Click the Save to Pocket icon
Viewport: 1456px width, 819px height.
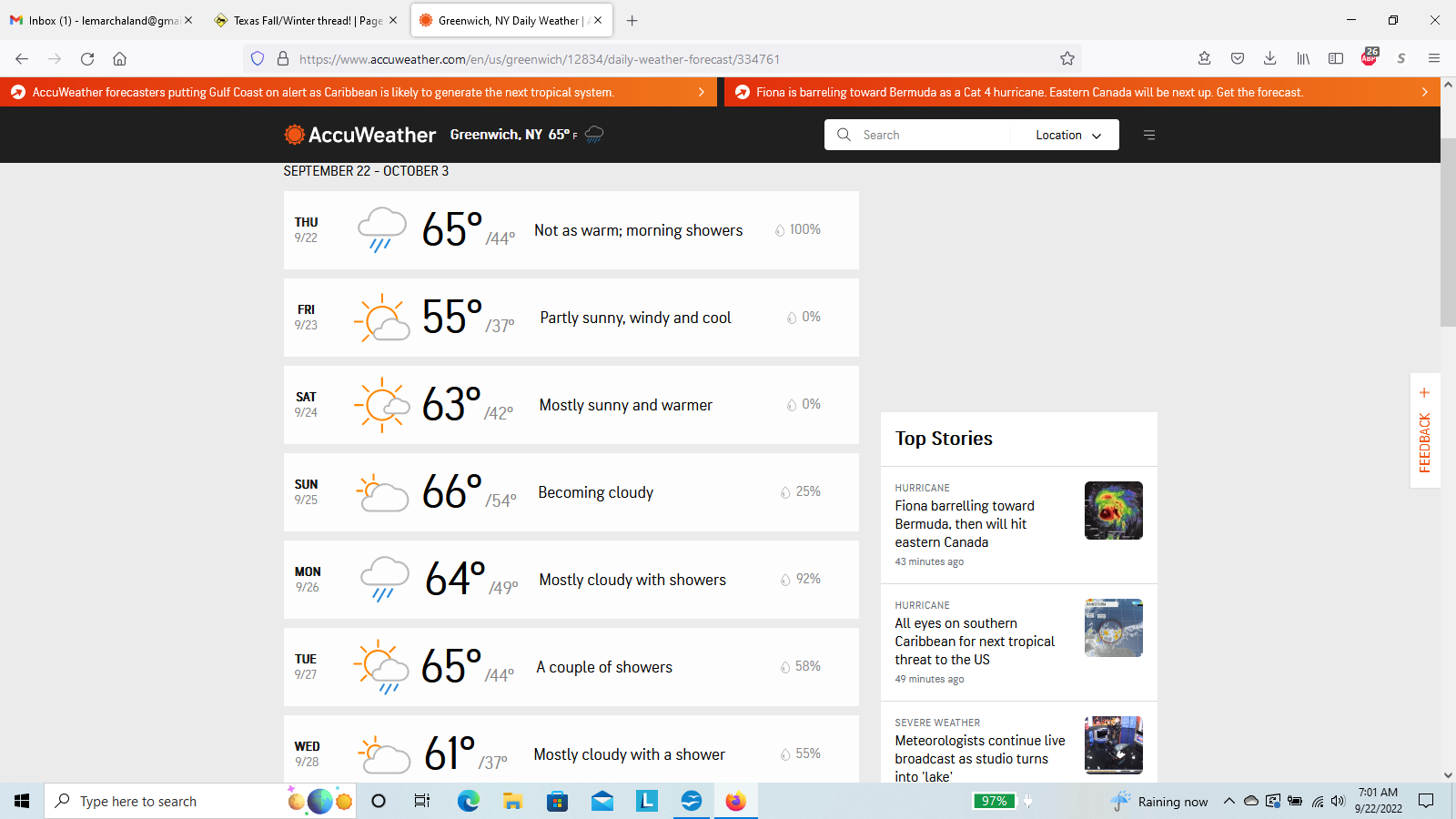[1238, 59]
